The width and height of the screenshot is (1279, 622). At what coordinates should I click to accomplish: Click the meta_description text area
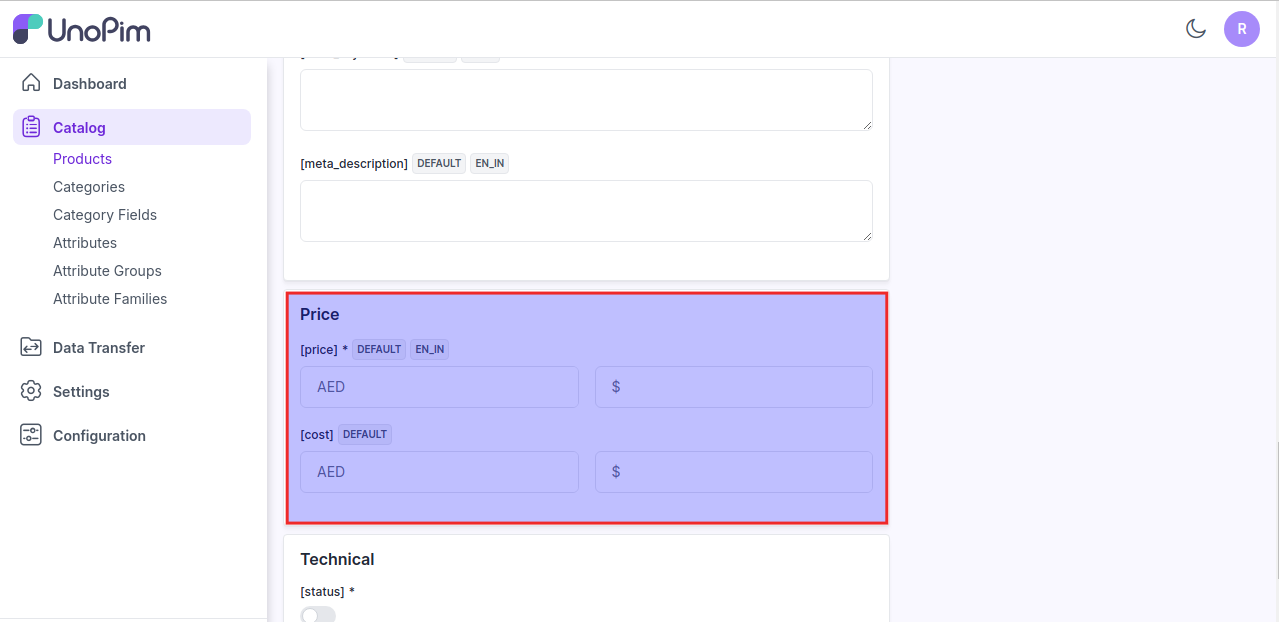point(586,211)
